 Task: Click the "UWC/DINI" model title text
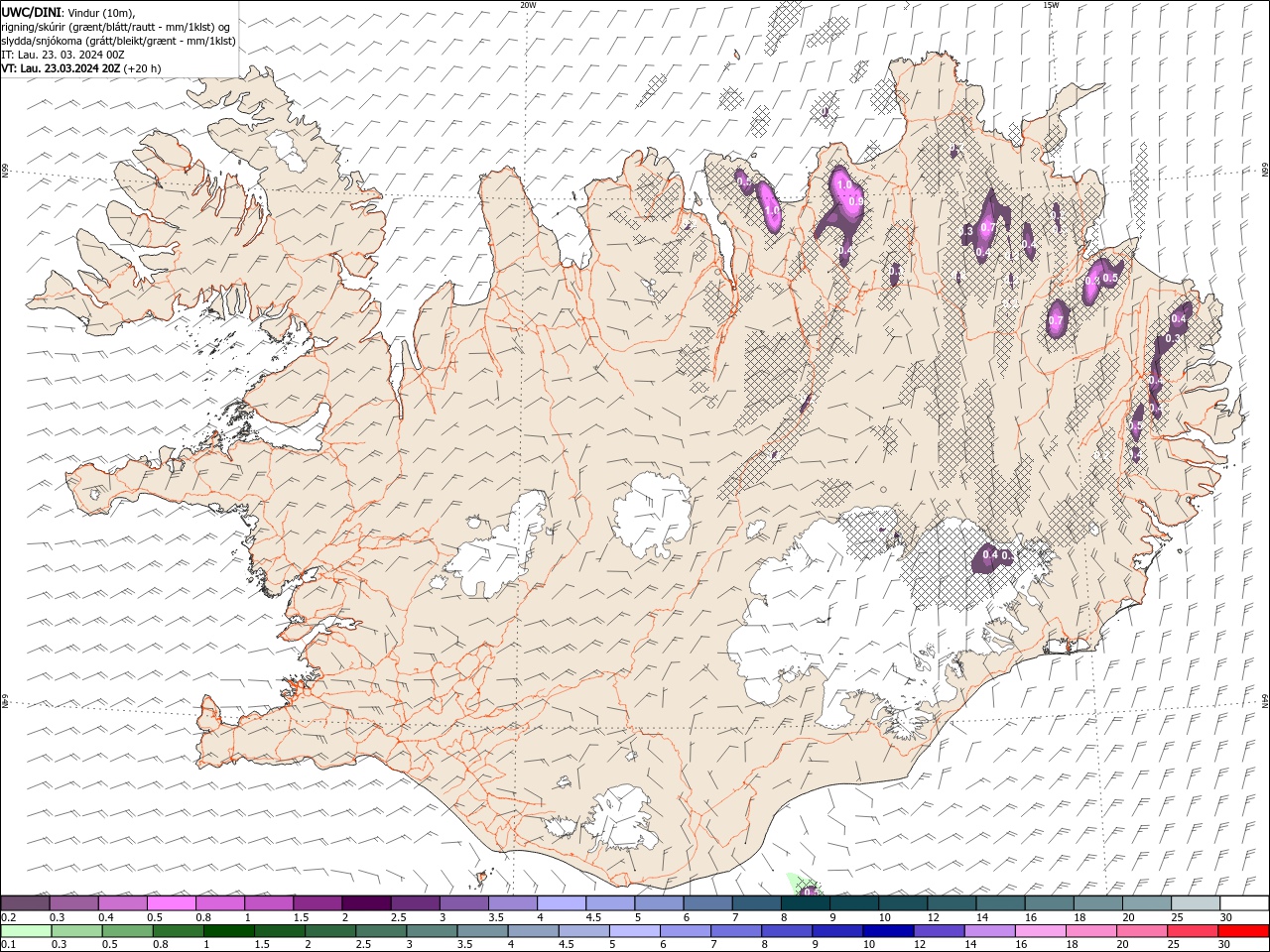(31, 11)
